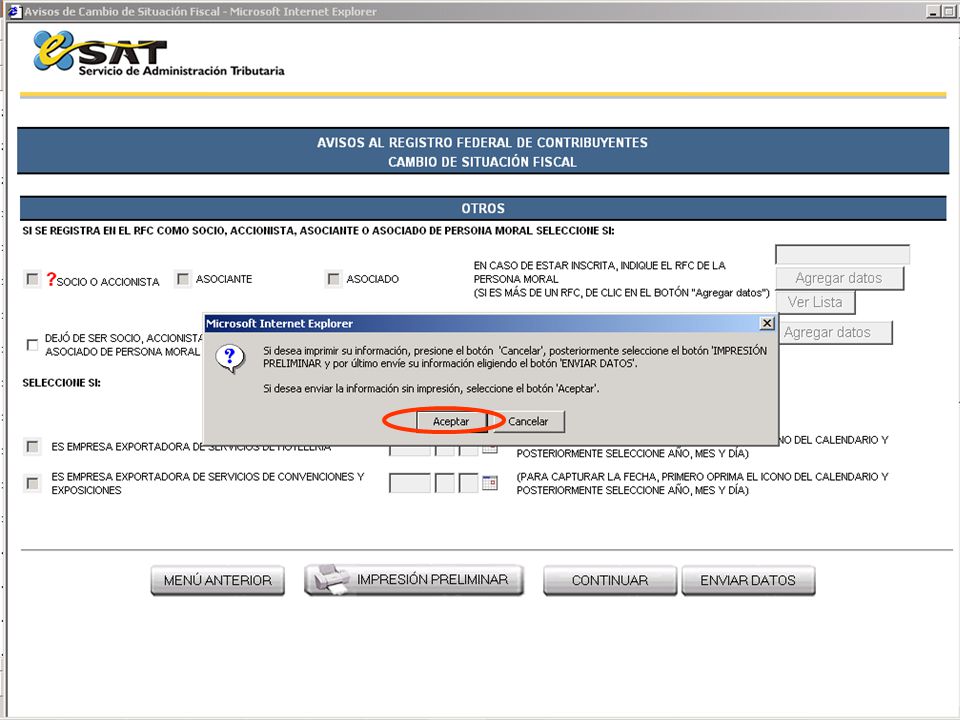
Task: Go back with MENÚ ANTERIOR
Action: pos(217,580)
